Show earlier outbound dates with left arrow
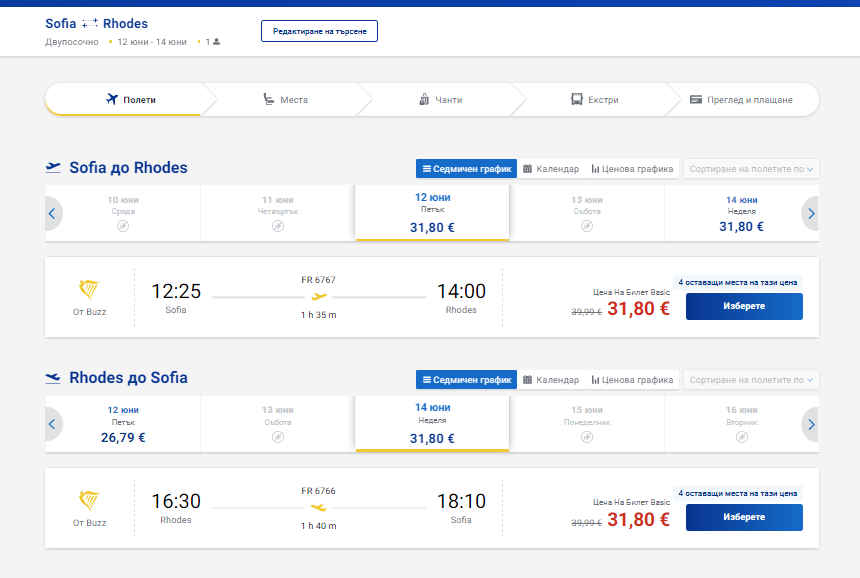Image resolution: width=860 pixels, height=578 pixels. click(x=53, y=213)
